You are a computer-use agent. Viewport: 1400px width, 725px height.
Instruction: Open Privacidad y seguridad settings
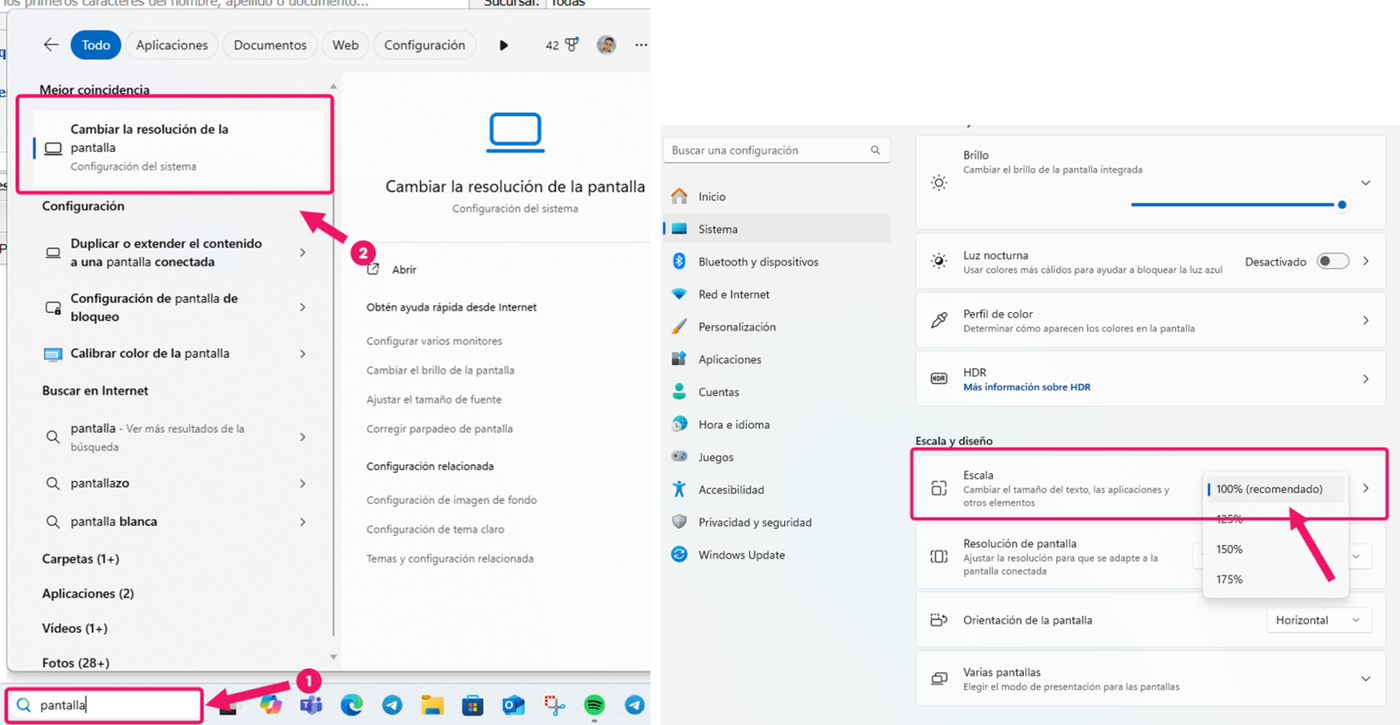pos(777,522)
